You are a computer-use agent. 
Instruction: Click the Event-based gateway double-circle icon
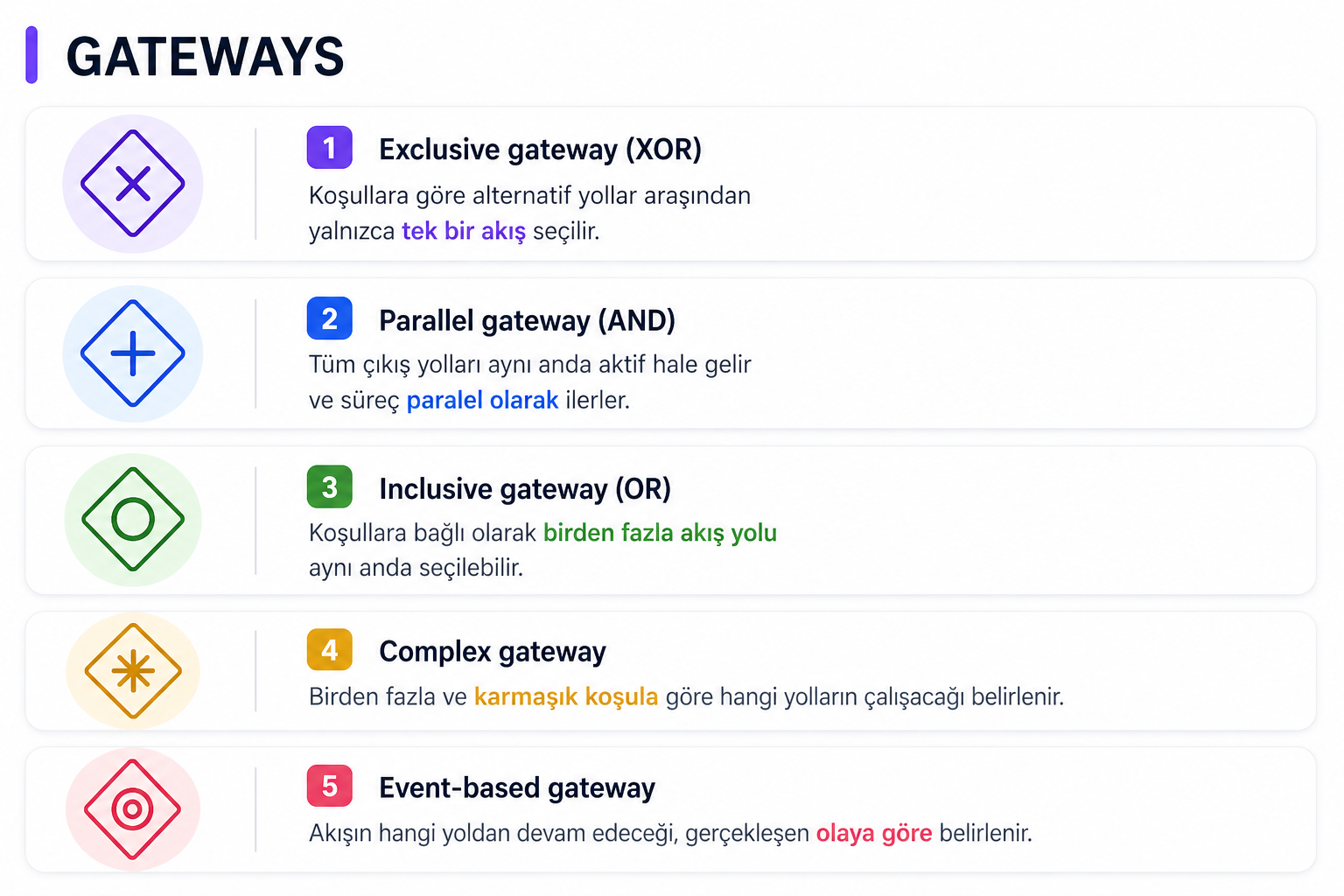133,809
